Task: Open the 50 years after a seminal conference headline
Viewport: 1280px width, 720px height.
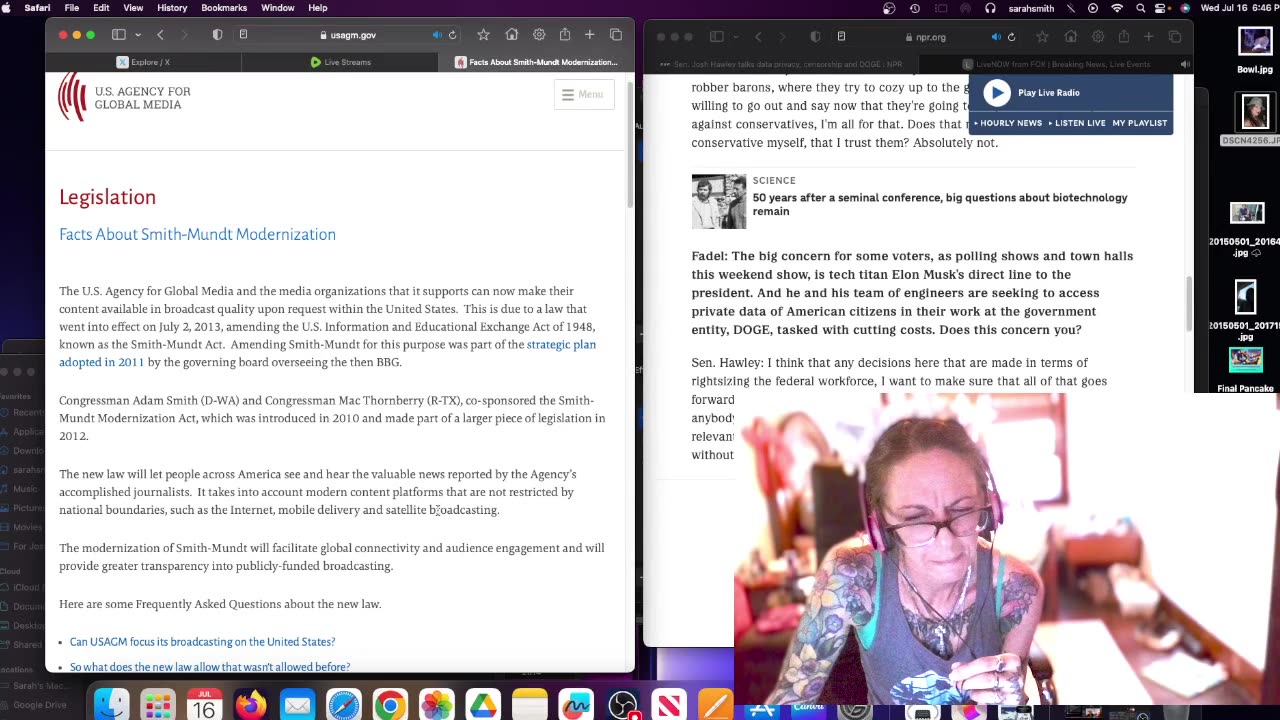Action: point(940,204)
